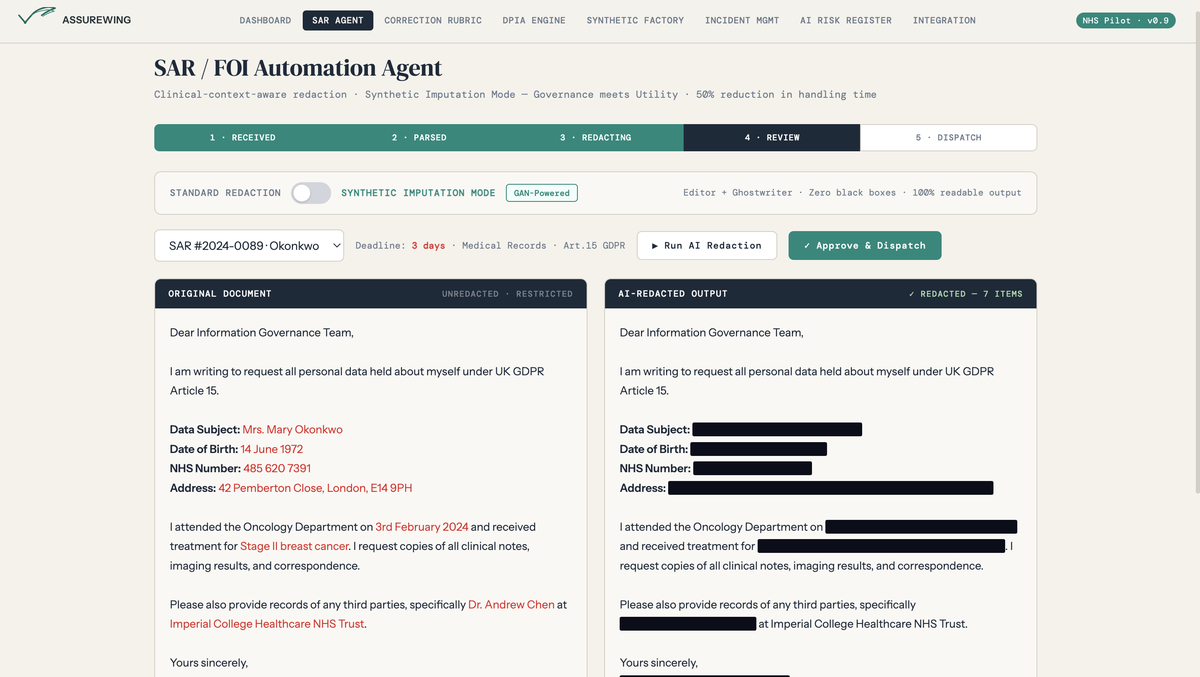Select the SAR Agent tab
Screen dimensions: 1200x677
338,20
